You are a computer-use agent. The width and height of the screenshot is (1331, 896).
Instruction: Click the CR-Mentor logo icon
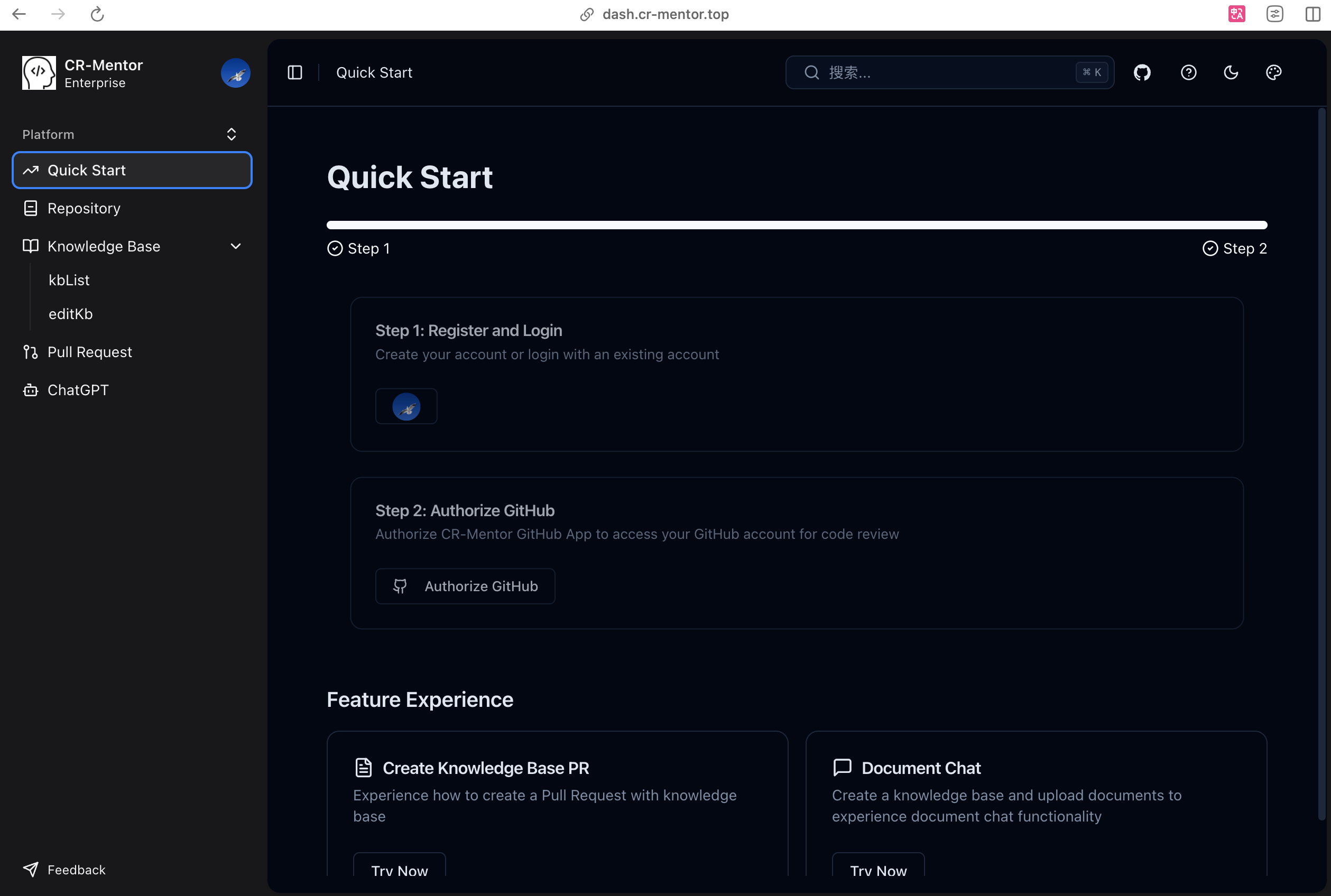[x=38, y=72]
